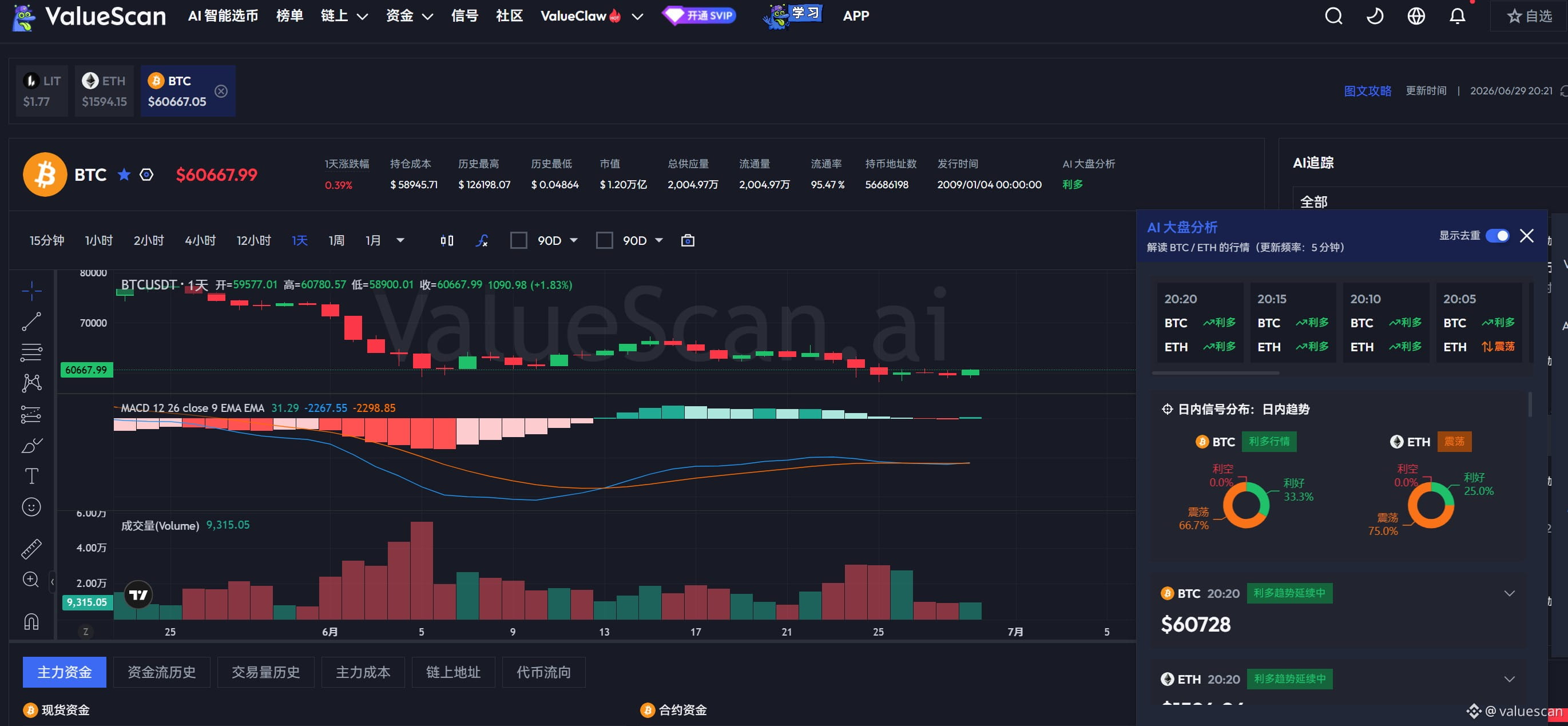Click the timezone Z button
This screenshot has width=1568, height=726.
(85, 632)
